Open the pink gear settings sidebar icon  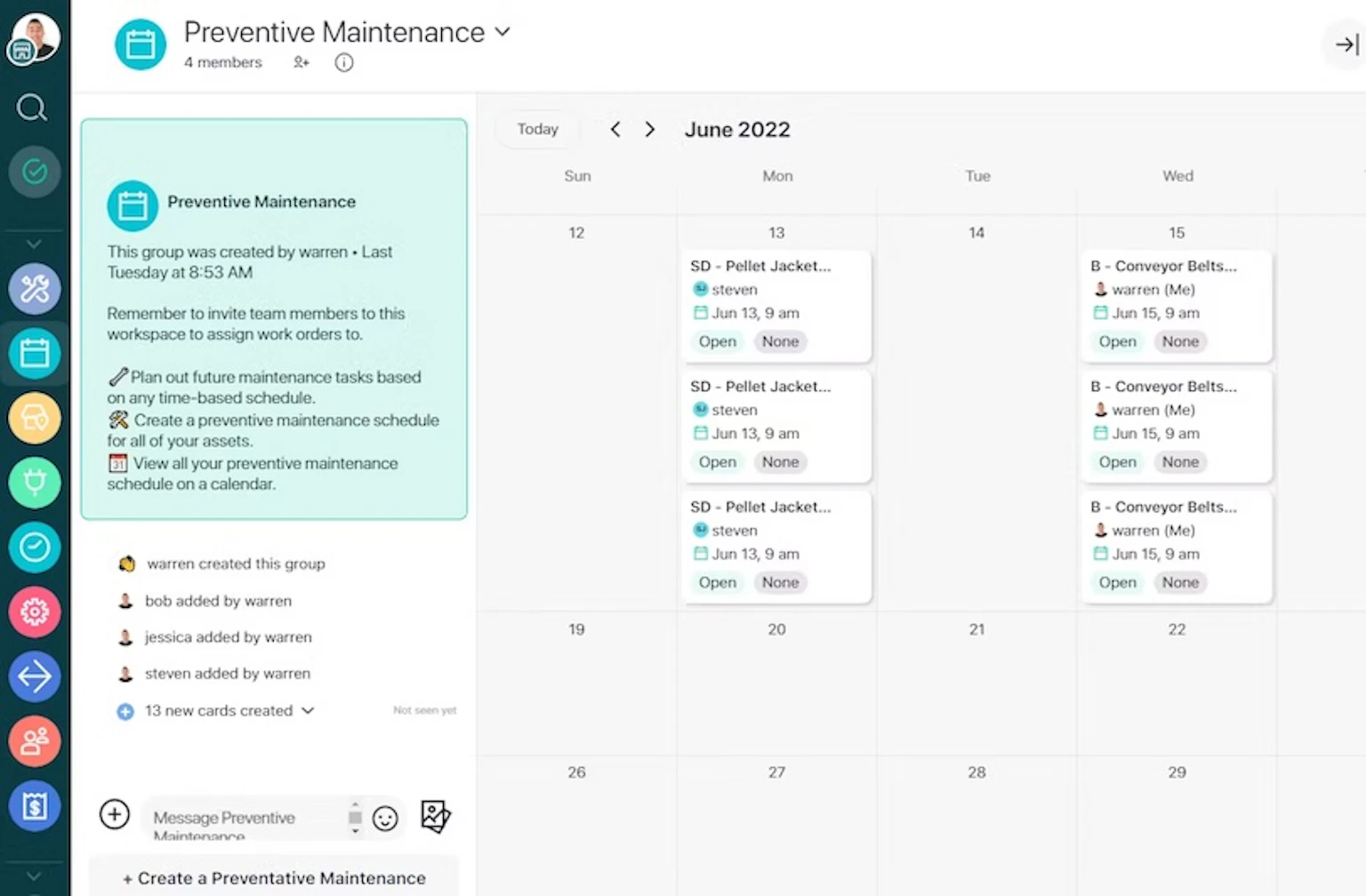(x=35, y=612)
